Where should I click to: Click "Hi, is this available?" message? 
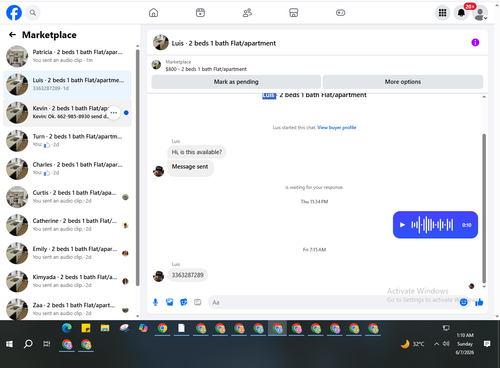pos(197,152)
